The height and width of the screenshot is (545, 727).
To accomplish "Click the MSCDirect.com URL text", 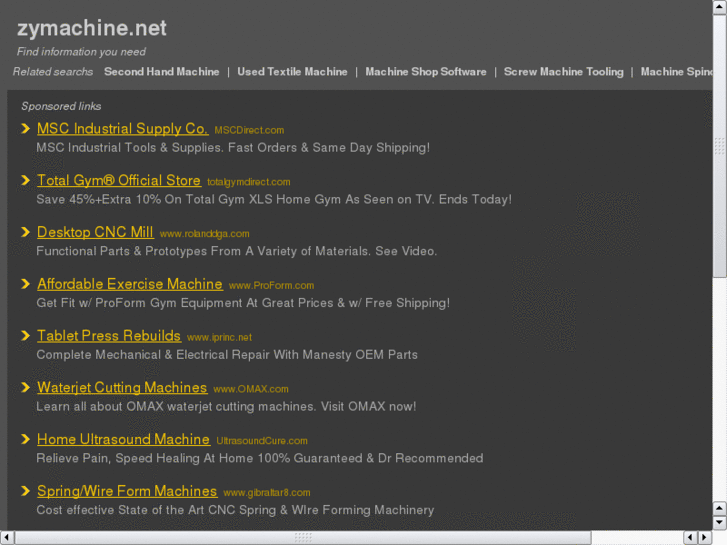I will (249, 130).
